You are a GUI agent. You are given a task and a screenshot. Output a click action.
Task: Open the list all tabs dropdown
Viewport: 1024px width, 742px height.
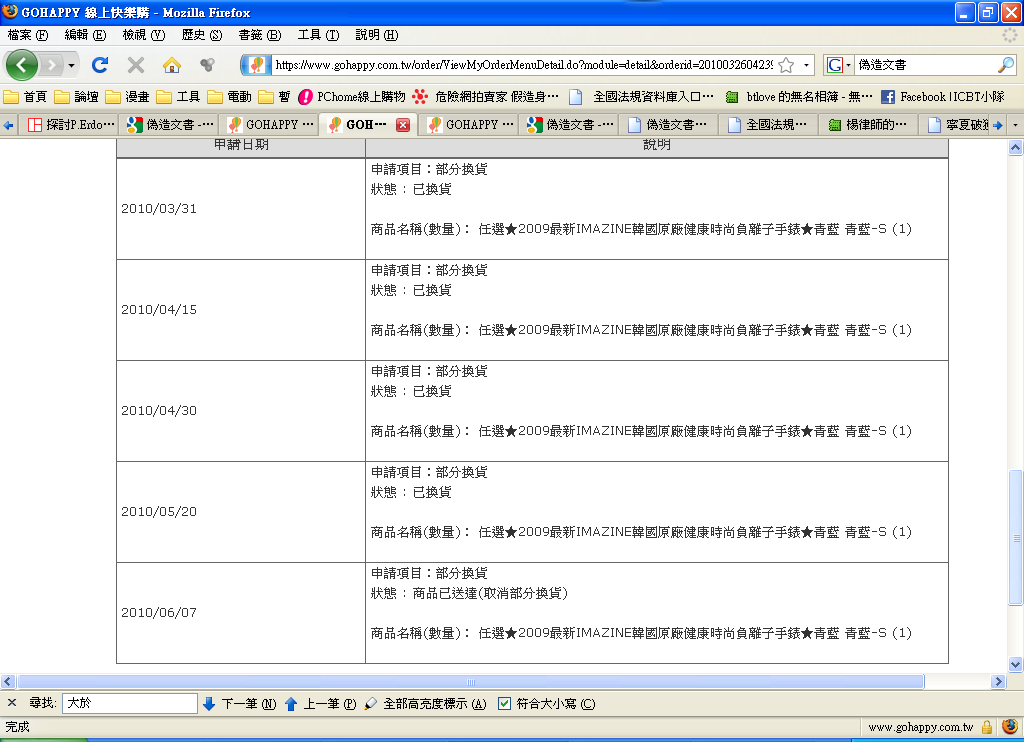point(1015,125)
